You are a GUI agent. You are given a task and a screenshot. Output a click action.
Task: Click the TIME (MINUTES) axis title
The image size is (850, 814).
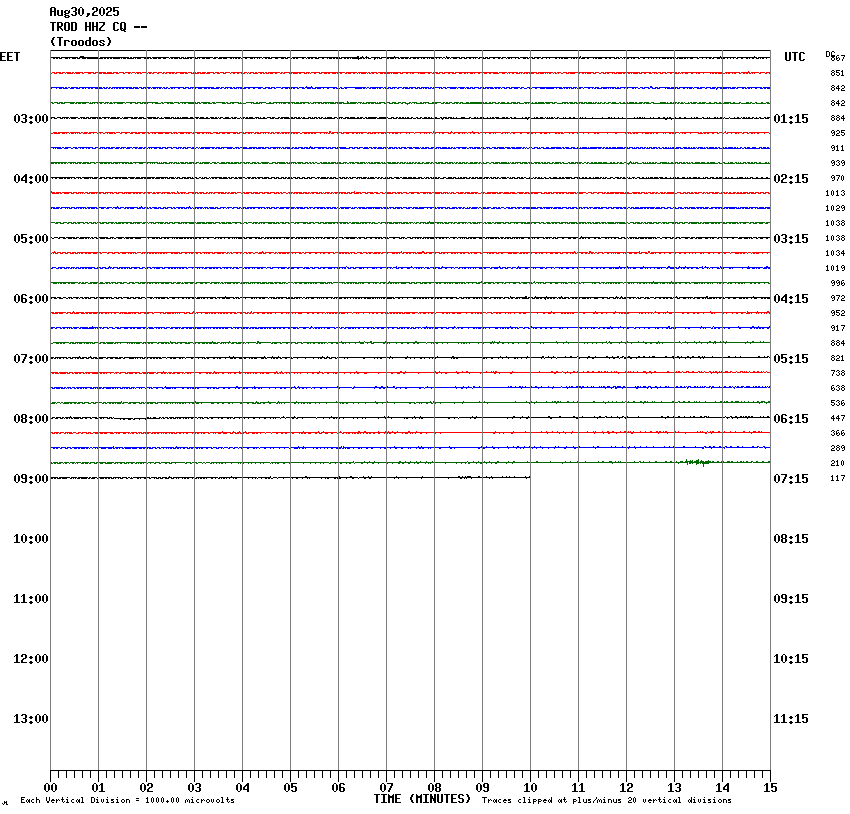(x=422, y=799)
